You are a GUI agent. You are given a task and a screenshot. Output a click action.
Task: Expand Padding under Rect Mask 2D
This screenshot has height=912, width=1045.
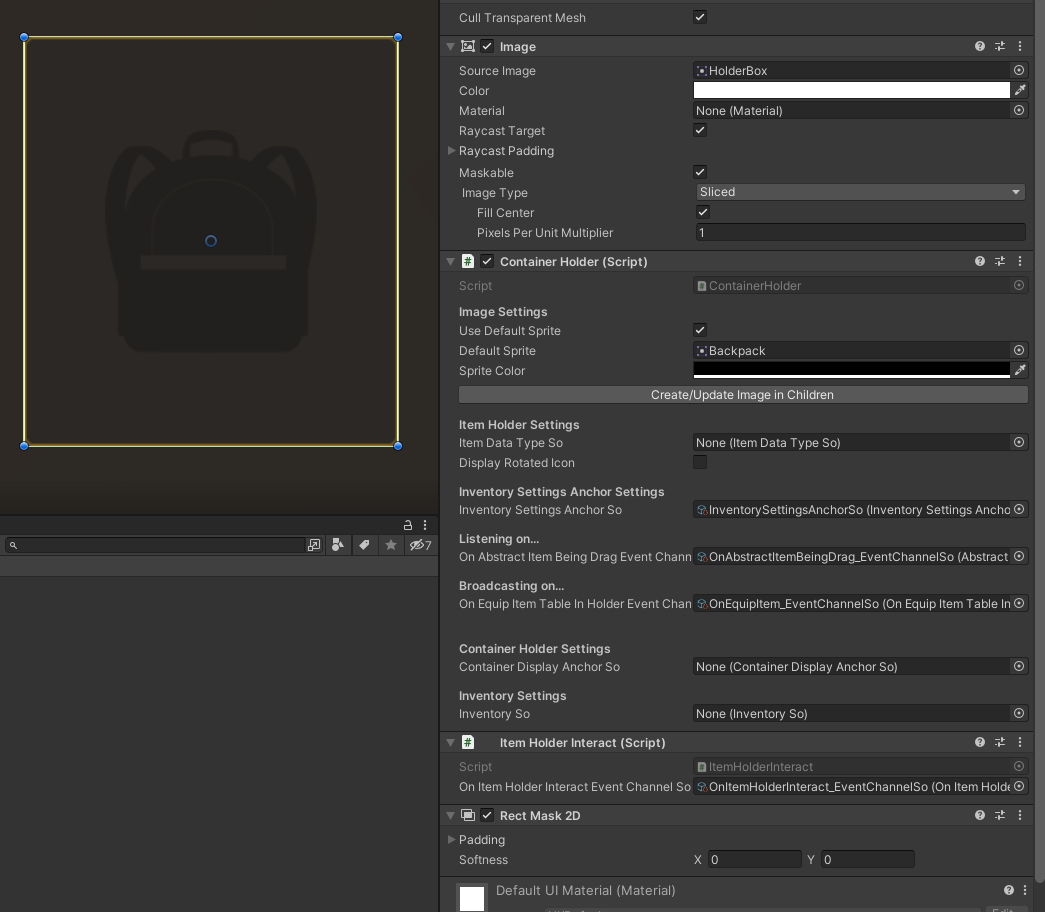click(x=452, y=839)
